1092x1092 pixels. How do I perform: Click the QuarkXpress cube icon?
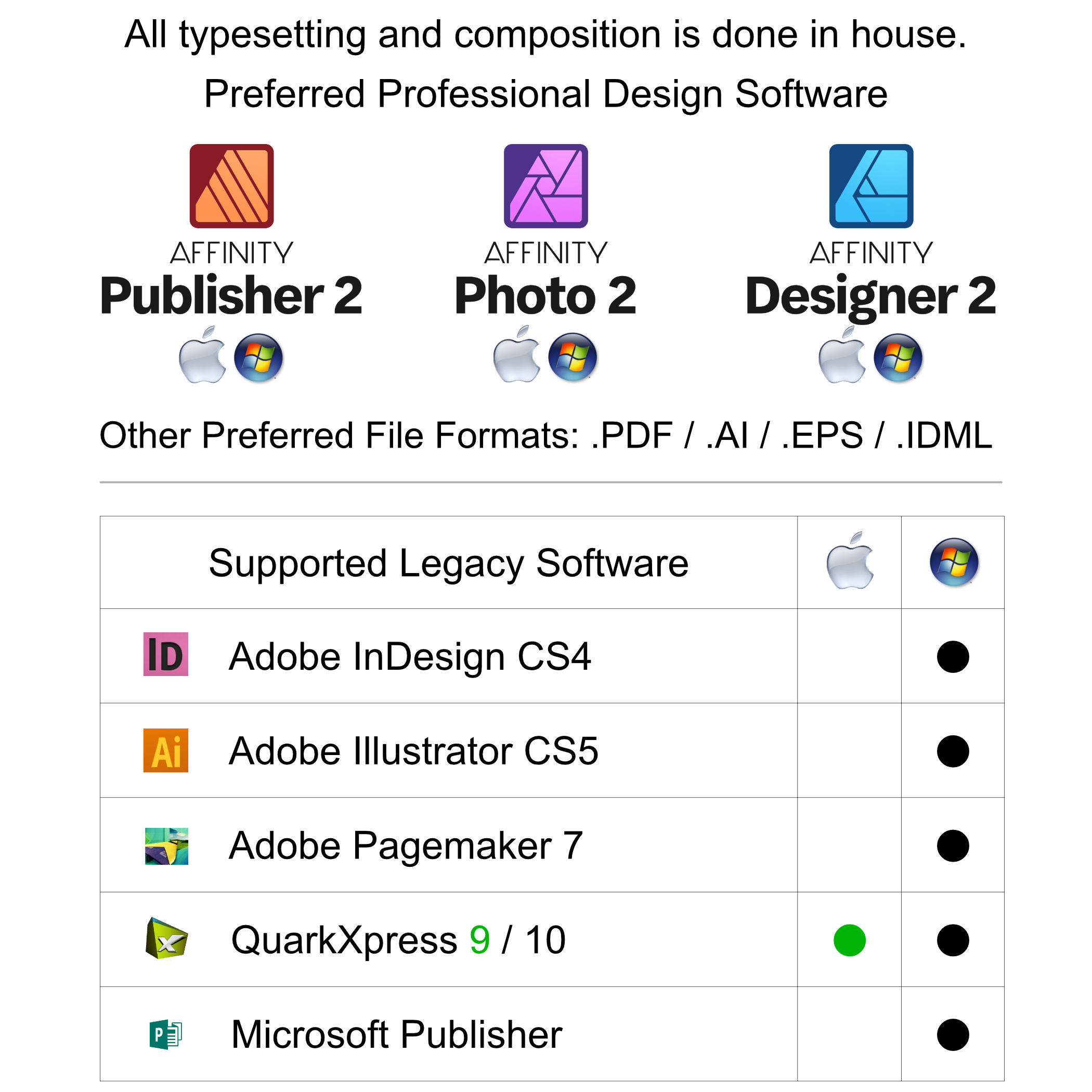(x=166, y=940)
